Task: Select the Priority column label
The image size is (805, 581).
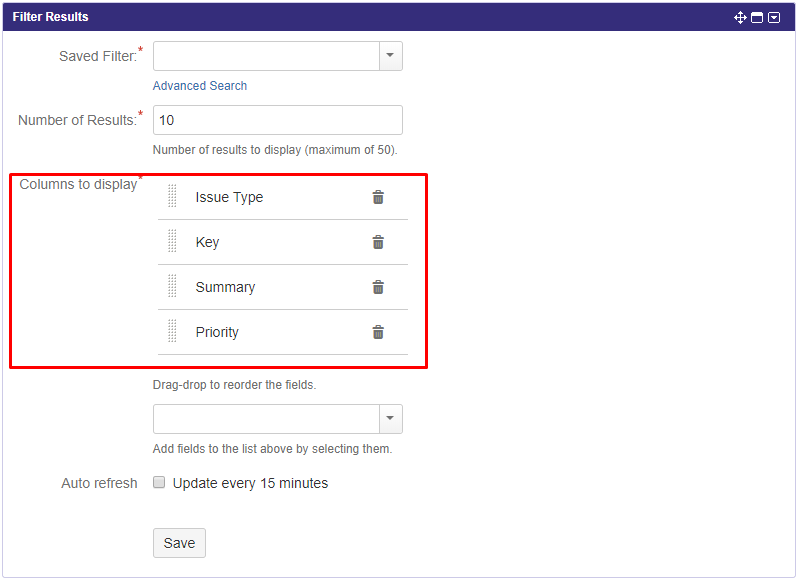Action: click(x=217, y=332)
